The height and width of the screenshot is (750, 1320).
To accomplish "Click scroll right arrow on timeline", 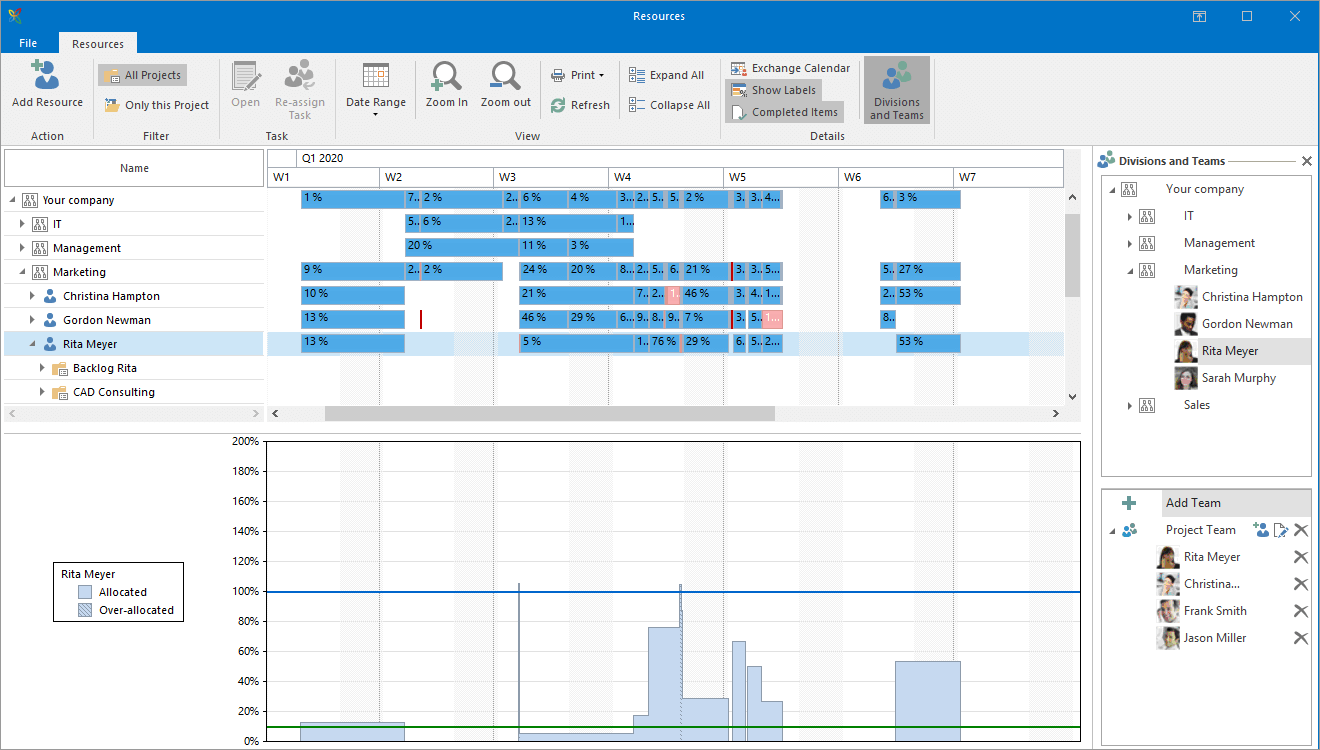I will point(1055,414).
